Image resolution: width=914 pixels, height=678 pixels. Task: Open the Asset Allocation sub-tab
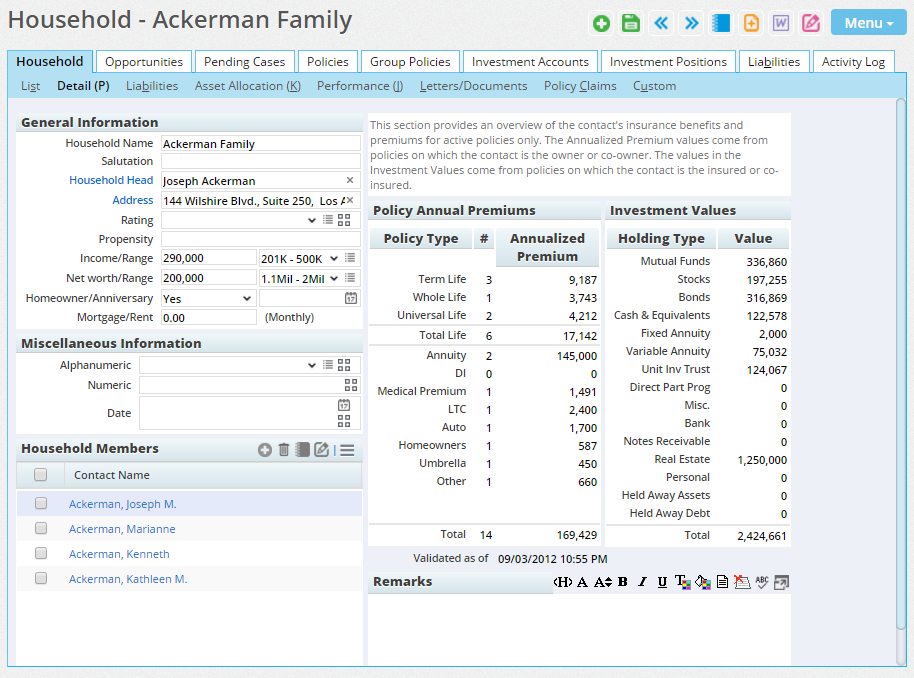(x=247, y=86)
